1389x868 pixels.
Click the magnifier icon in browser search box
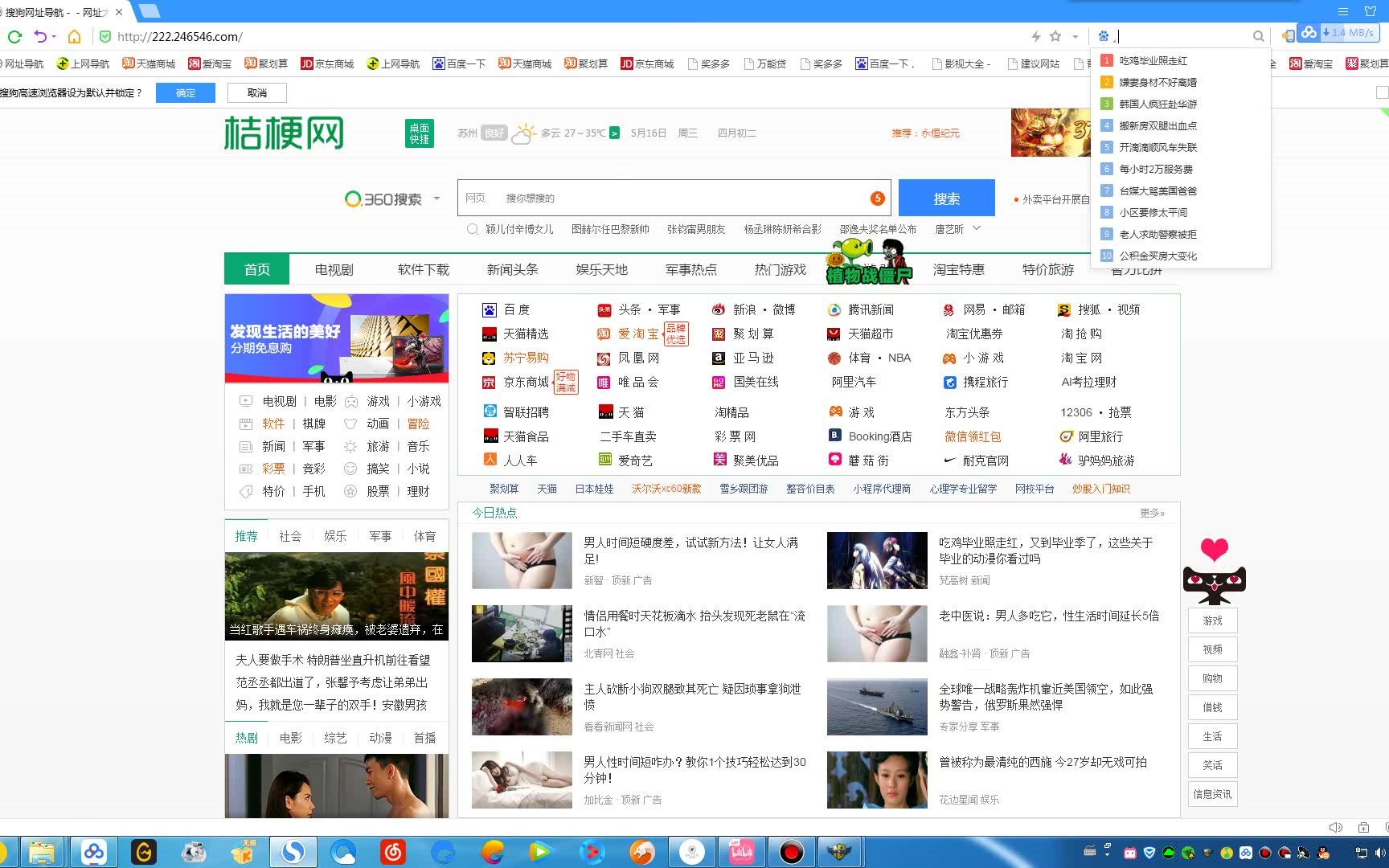pos(1258,36)
